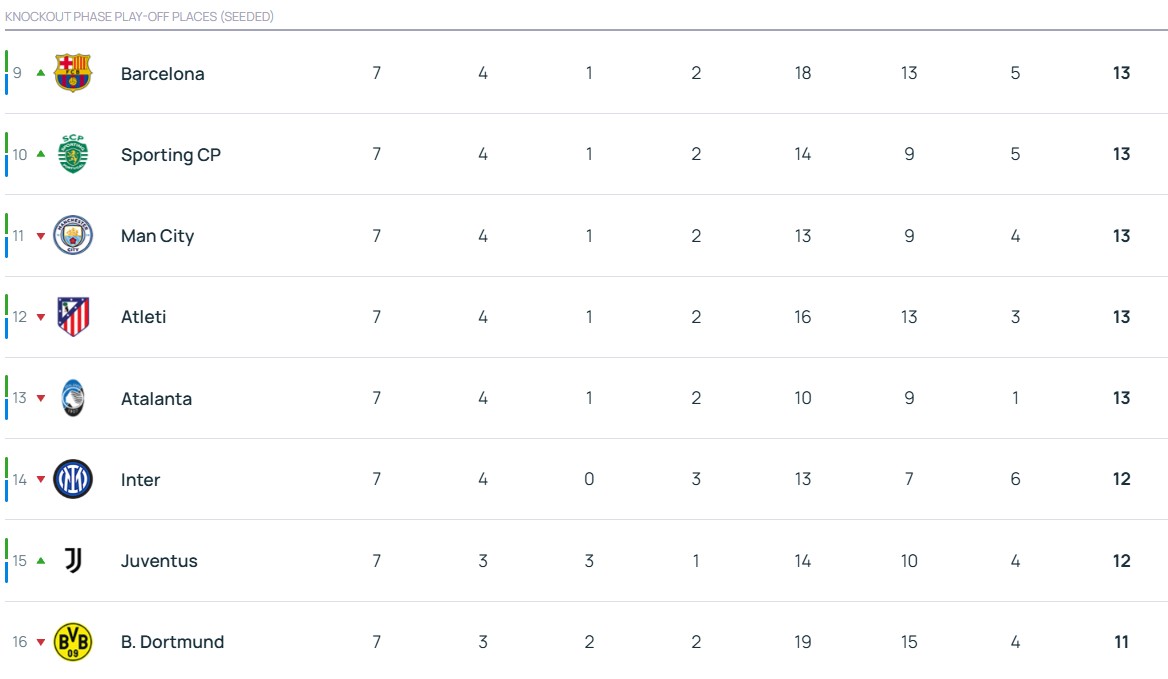
Task: Open the B. Dortmund team link
Action: 172,642
